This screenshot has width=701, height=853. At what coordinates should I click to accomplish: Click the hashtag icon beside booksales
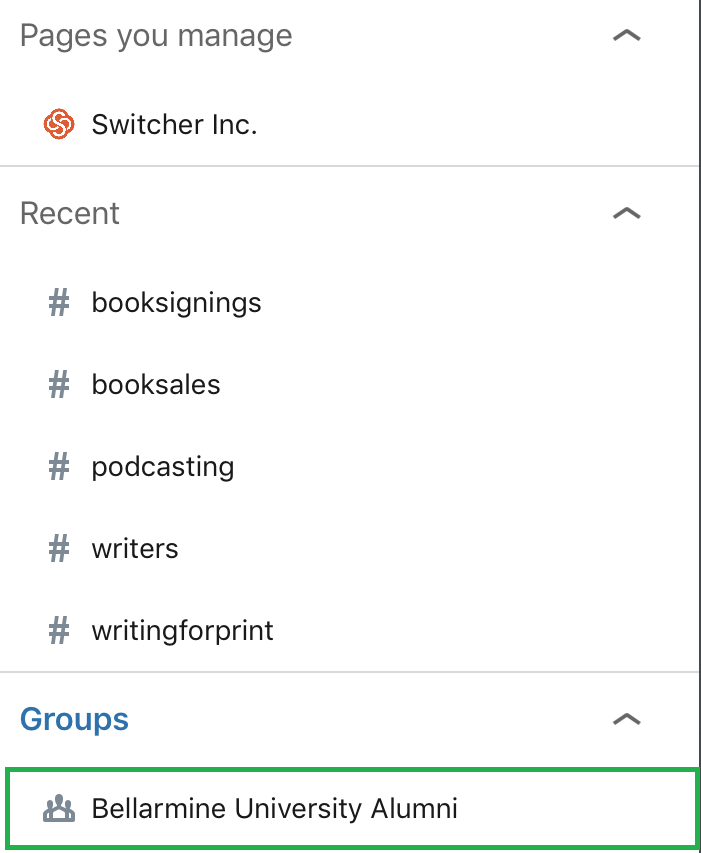pos(60,385)
